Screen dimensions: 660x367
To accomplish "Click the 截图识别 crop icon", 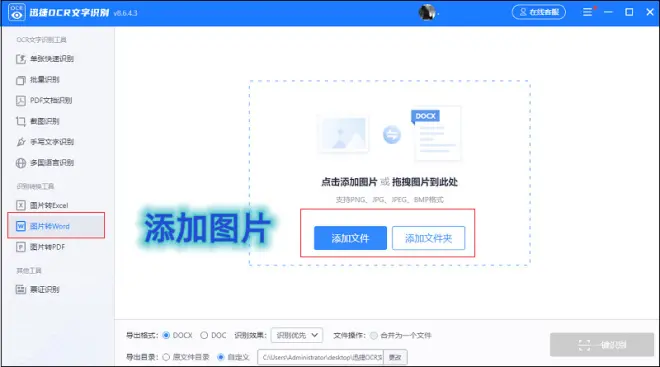I will point(21,121).
